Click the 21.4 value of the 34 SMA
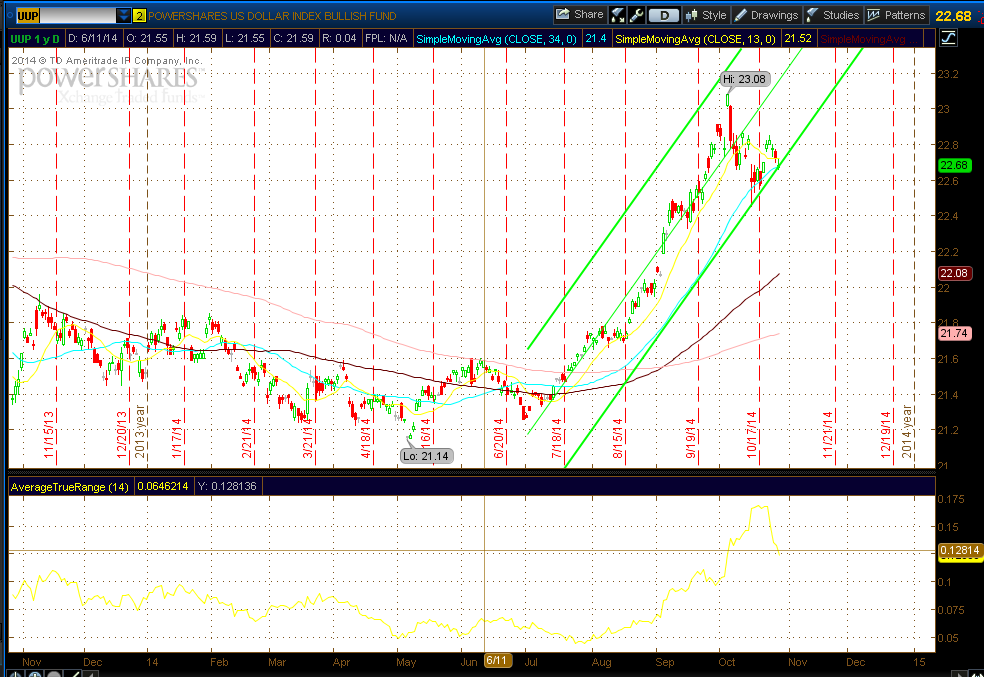This screenshot has width=984, height=677. click(x=596, y=39)
